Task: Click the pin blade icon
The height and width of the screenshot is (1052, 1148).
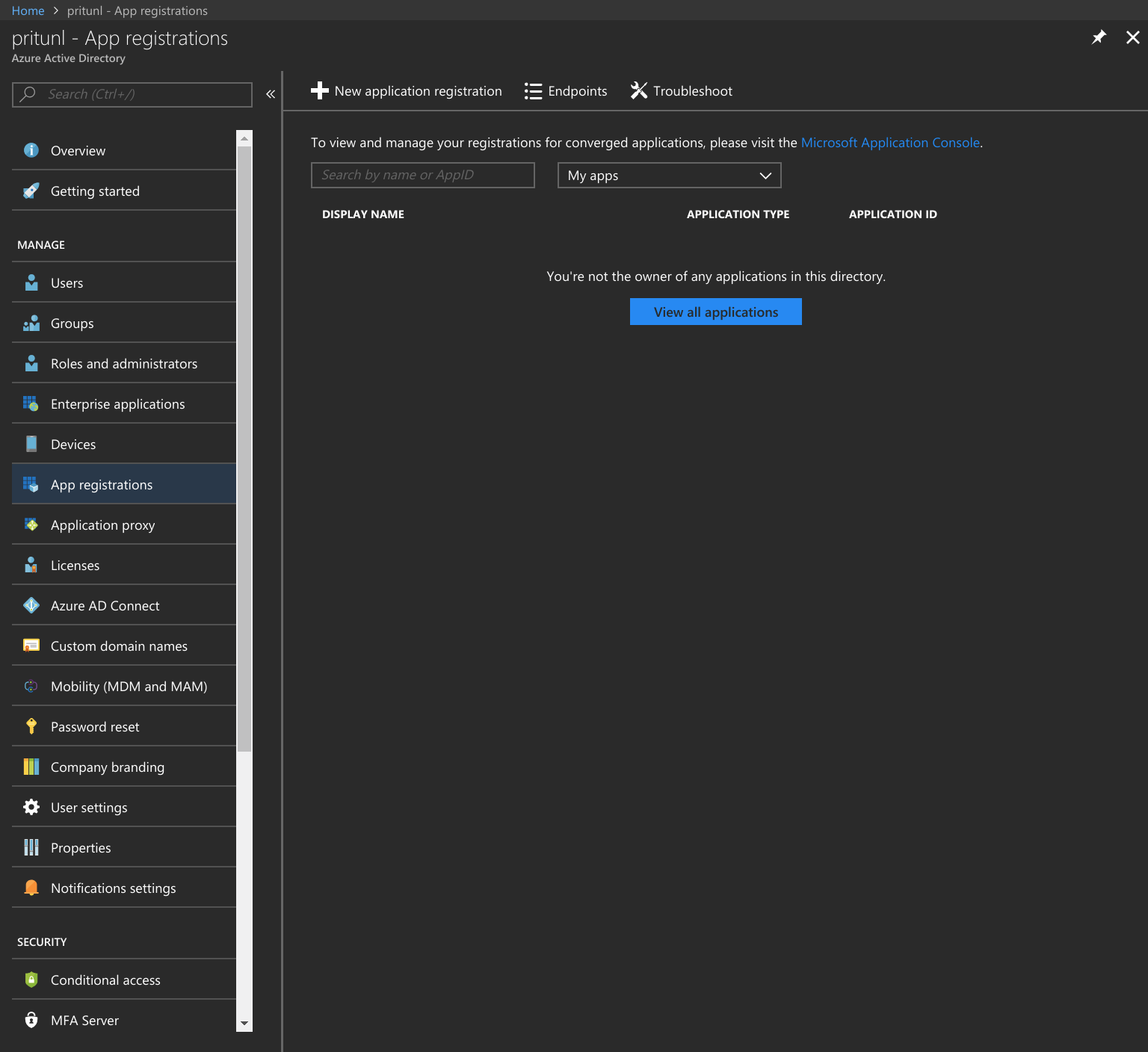Action: coord(1098,37)
